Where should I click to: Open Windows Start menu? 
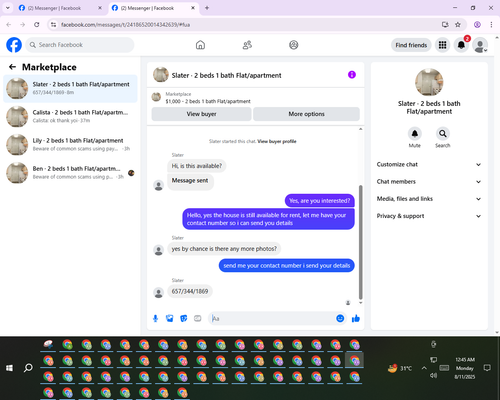click(9, 368)
